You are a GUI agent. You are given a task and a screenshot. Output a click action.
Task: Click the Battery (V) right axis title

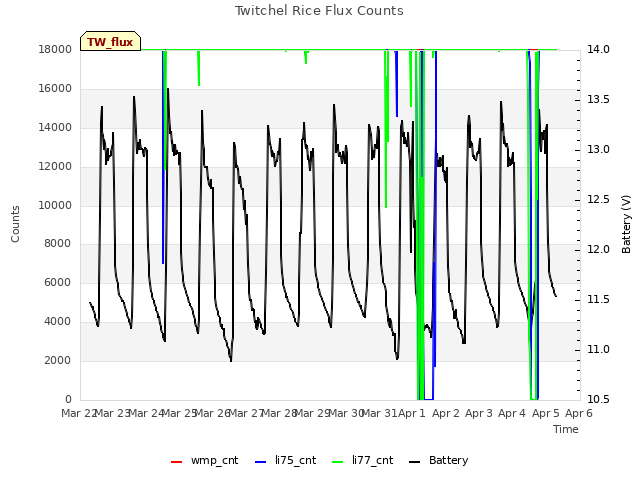[626, 224]
